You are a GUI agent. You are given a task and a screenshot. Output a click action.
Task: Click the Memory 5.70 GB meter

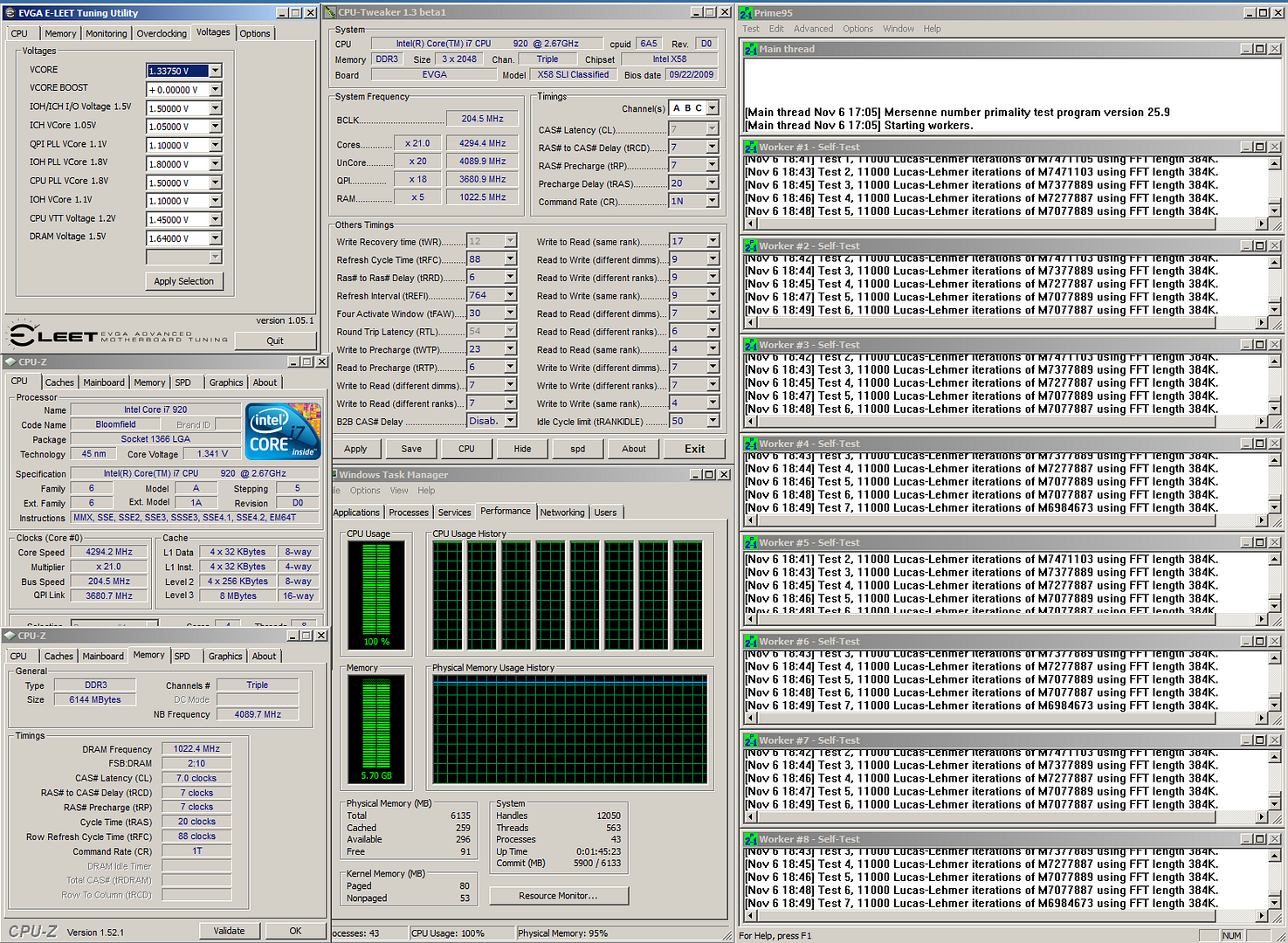coord(376,728)
